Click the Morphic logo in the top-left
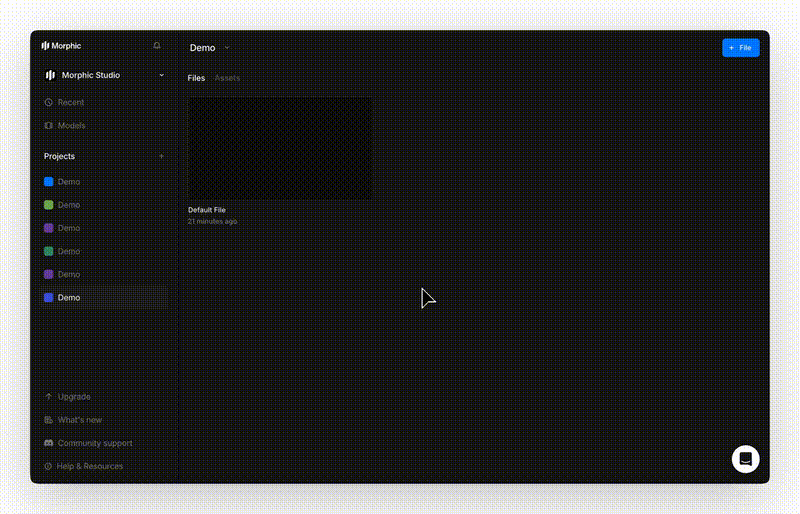800x514 pixels. pos(62,46)
